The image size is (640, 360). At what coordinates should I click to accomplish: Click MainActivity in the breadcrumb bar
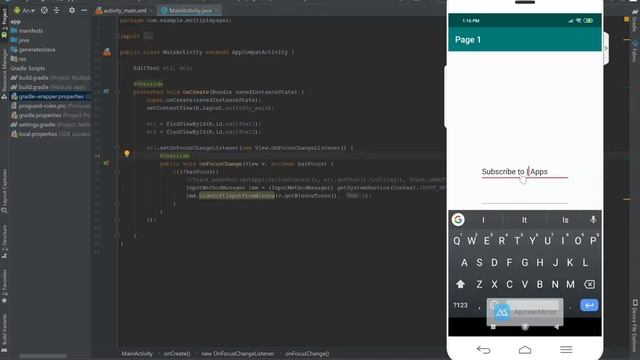(x=137, y=353)
